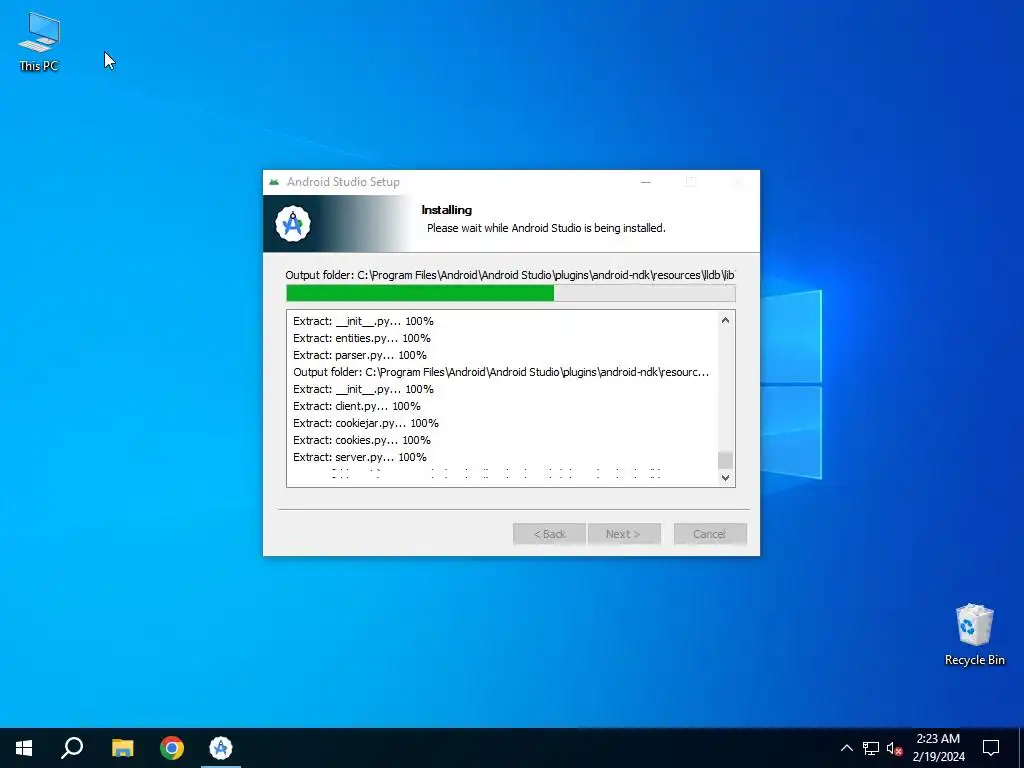Click the log scrollbar up arrow
The height and width of the screenshot is (768, 1024).
pyautogui.click(x=725, y=320)
